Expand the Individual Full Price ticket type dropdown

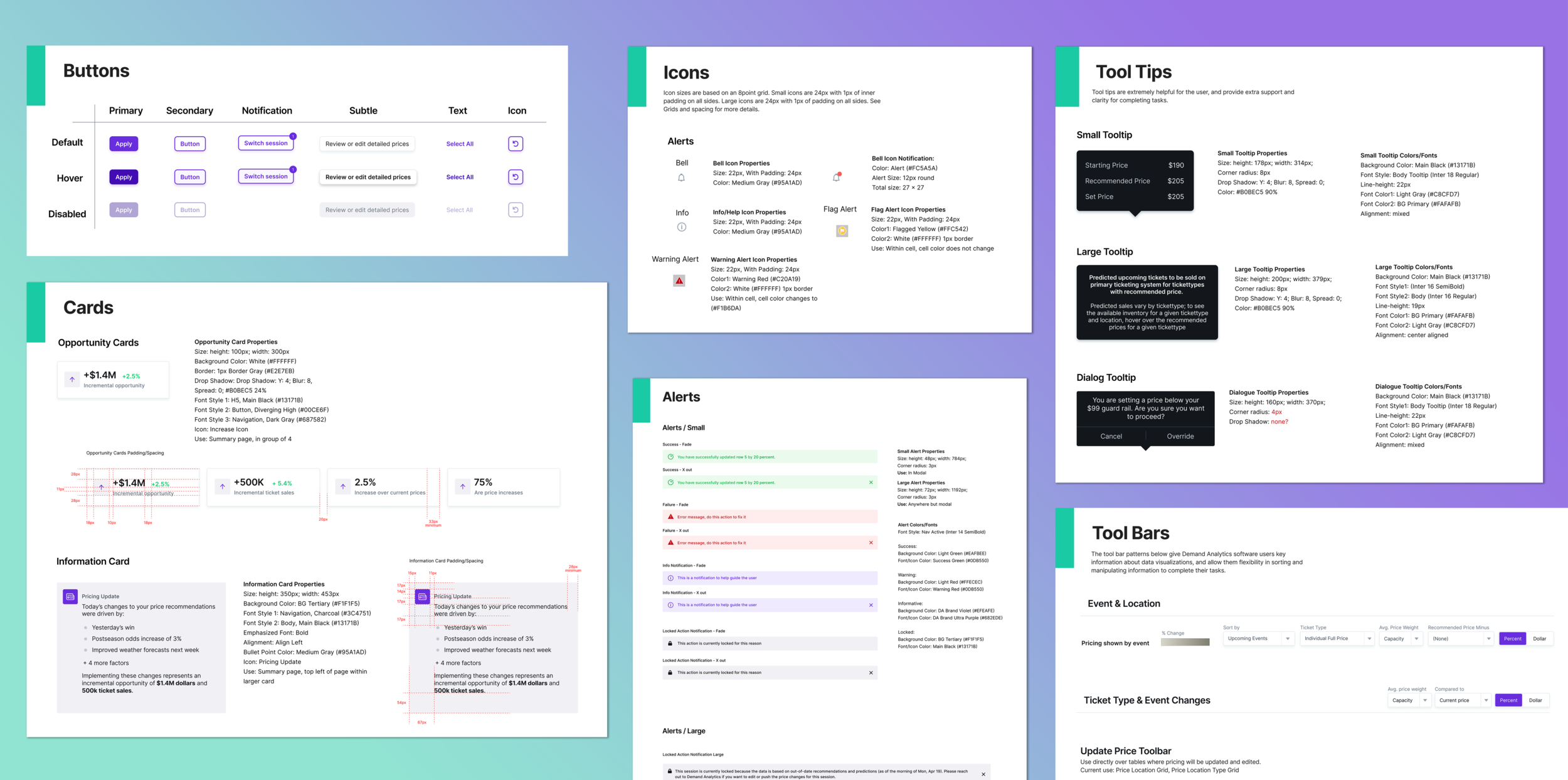(1337, 639)
